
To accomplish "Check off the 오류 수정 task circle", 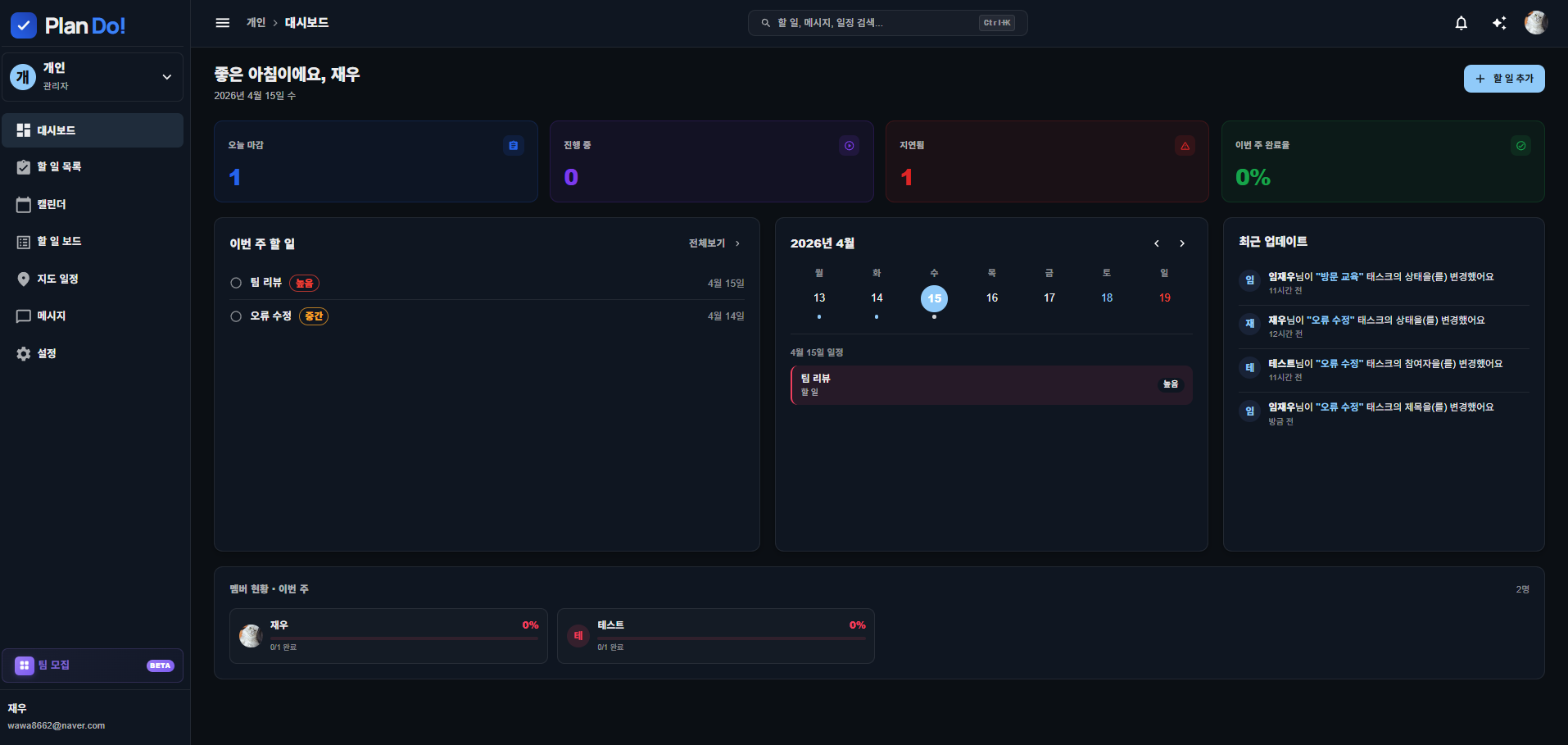I will tap(236, 316).
